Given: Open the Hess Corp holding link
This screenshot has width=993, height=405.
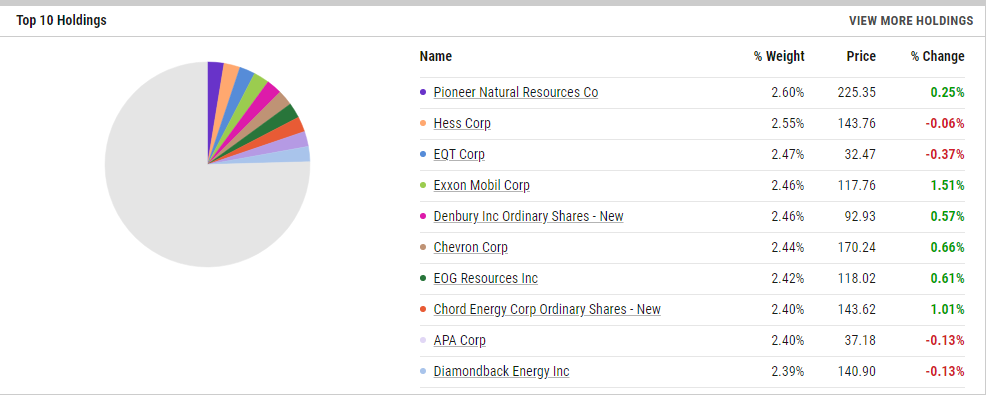Looking at the screenshot, I should point(462,123).
